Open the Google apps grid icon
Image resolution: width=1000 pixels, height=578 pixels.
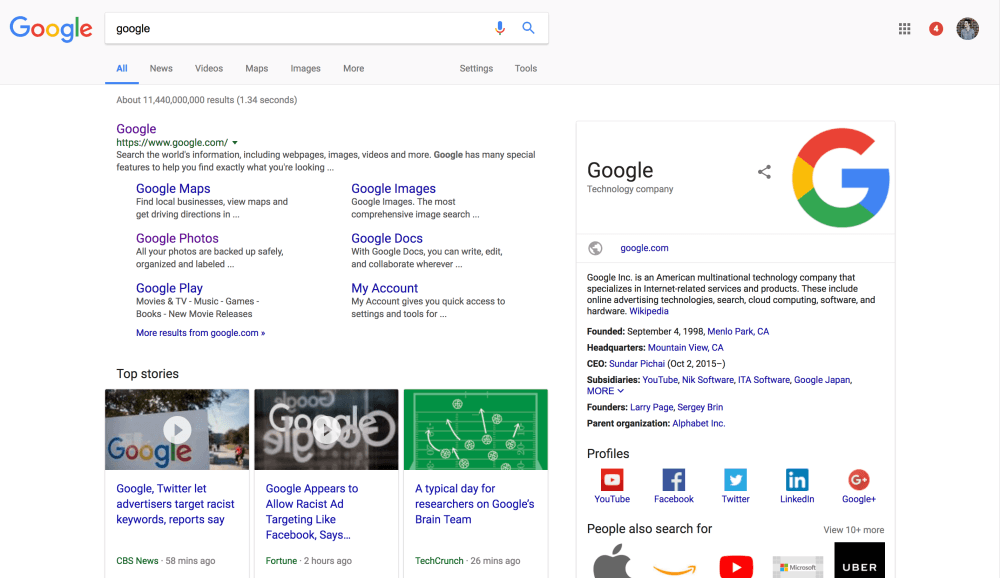click(x=904, y=29)
